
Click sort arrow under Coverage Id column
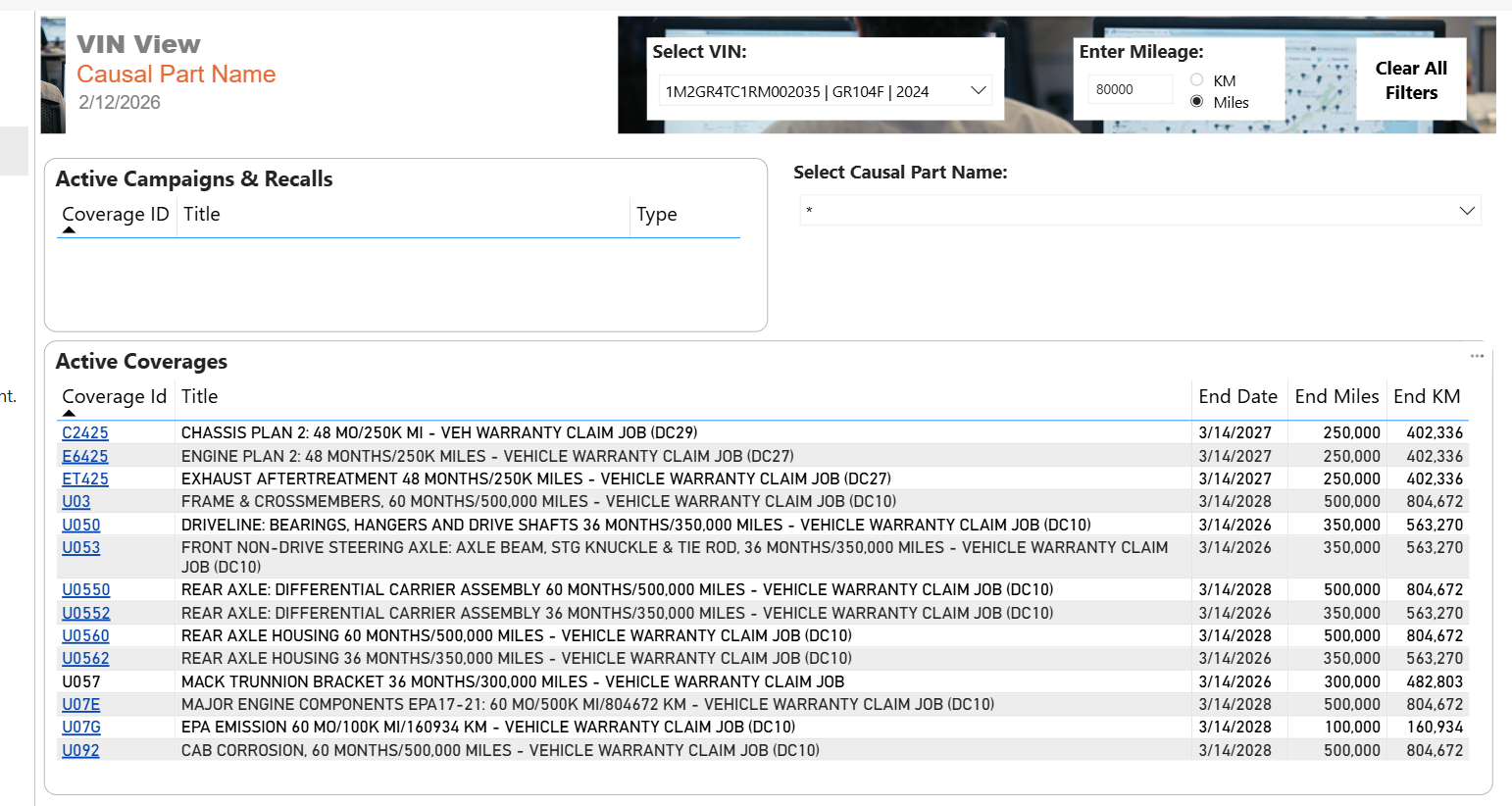point(69,414)
